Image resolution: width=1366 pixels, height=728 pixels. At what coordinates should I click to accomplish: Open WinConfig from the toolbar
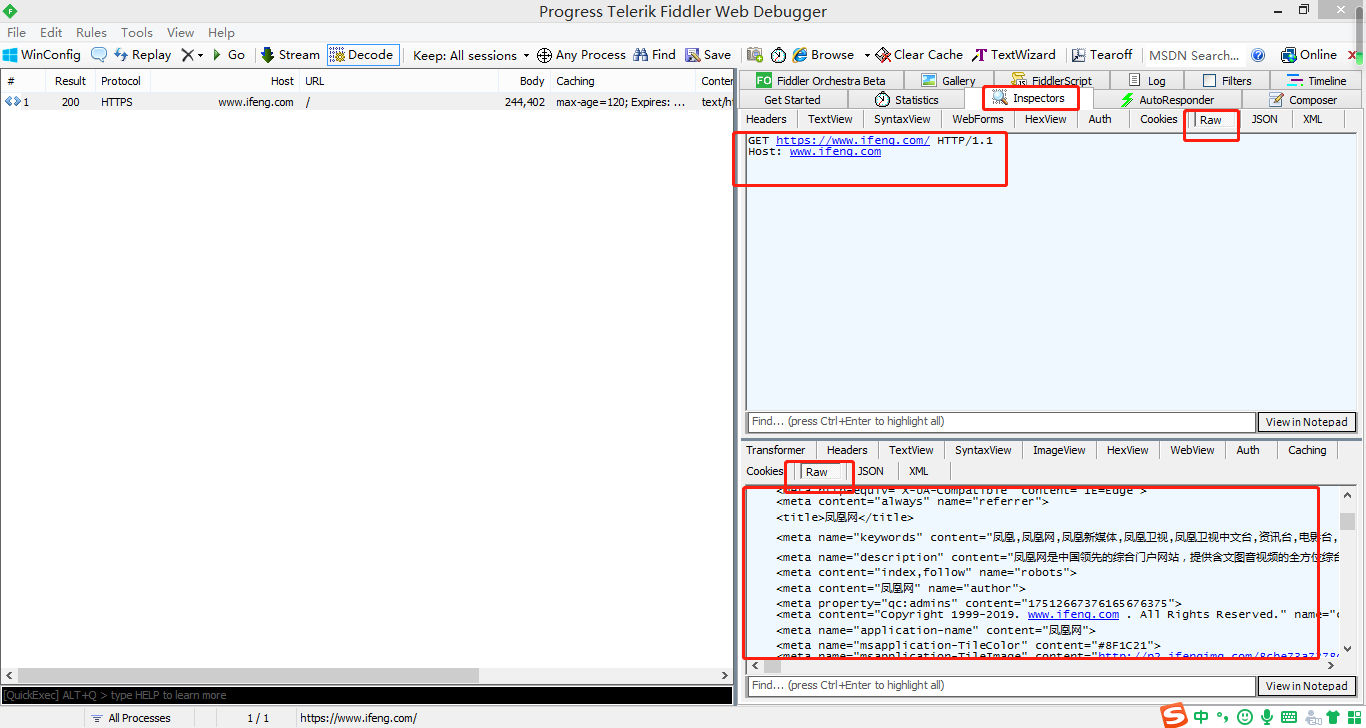42,55
